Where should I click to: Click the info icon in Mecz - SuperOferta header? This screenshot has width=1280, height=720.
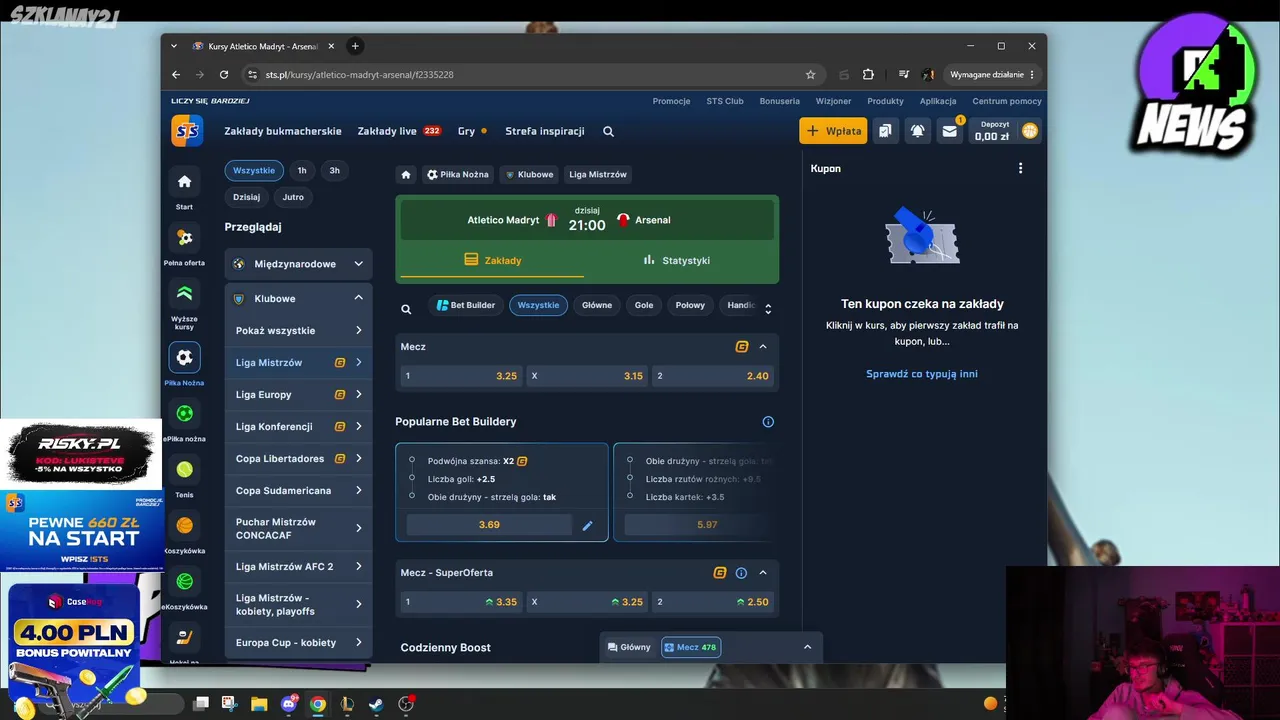pyautogui.click(x=741, y=573)
